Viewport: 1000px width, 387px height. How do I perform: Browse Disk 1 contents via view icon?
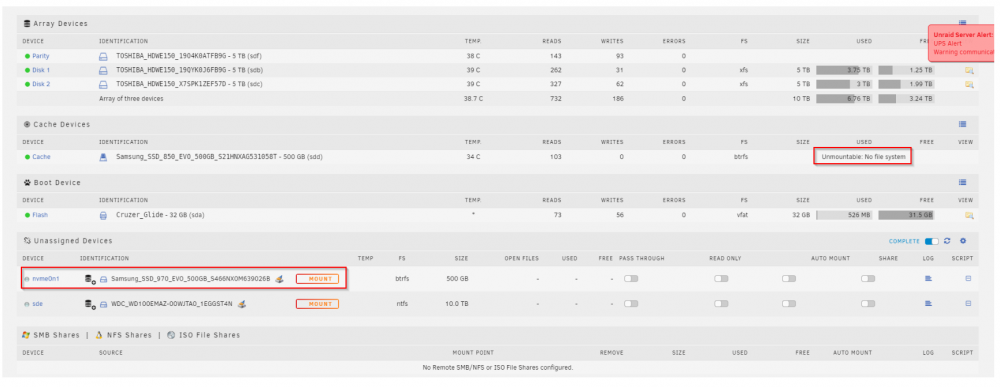(969, 70)
